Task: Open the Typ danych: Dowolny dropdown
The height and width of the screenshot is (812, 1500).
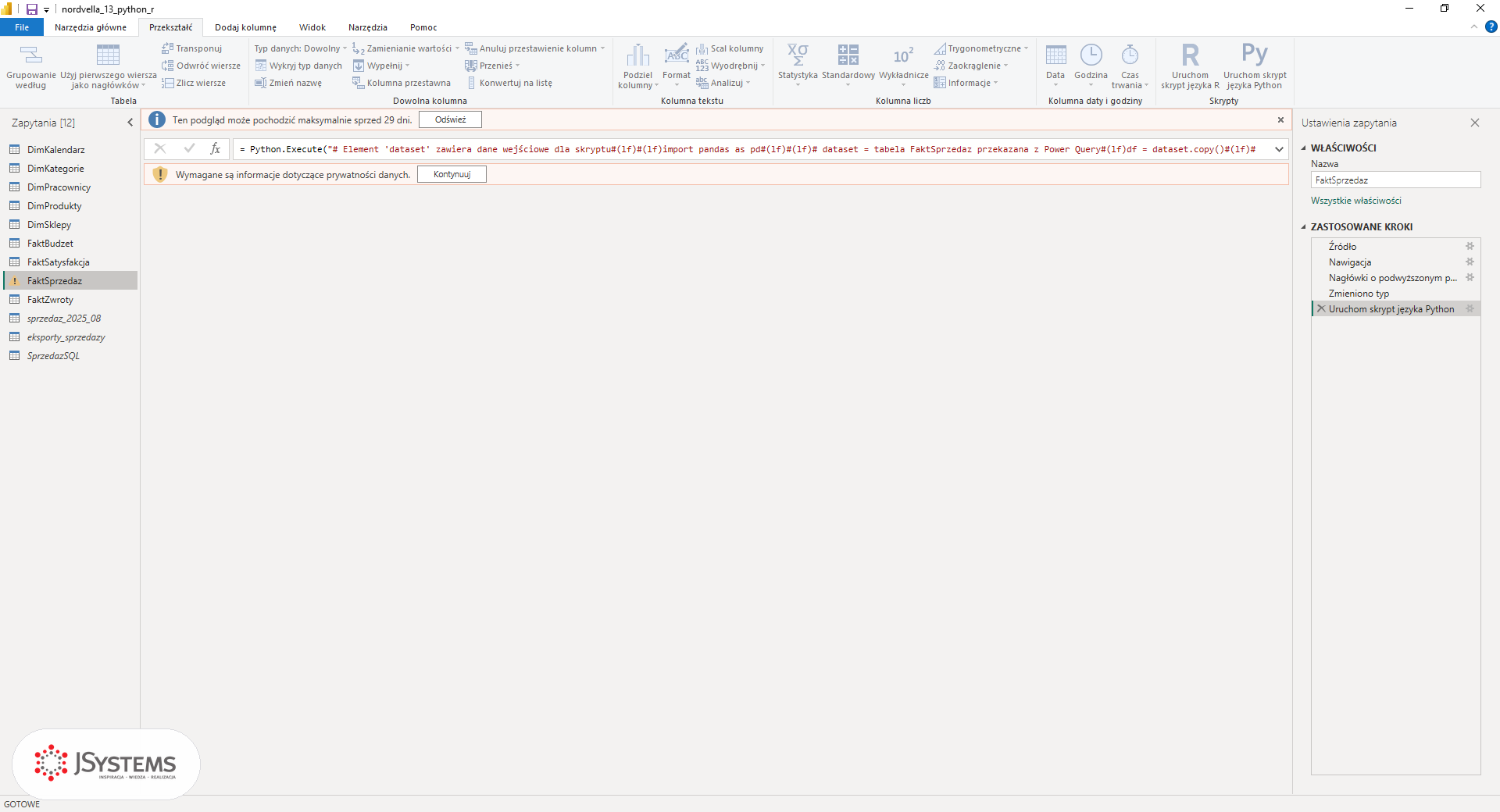Action: point(300,48)
